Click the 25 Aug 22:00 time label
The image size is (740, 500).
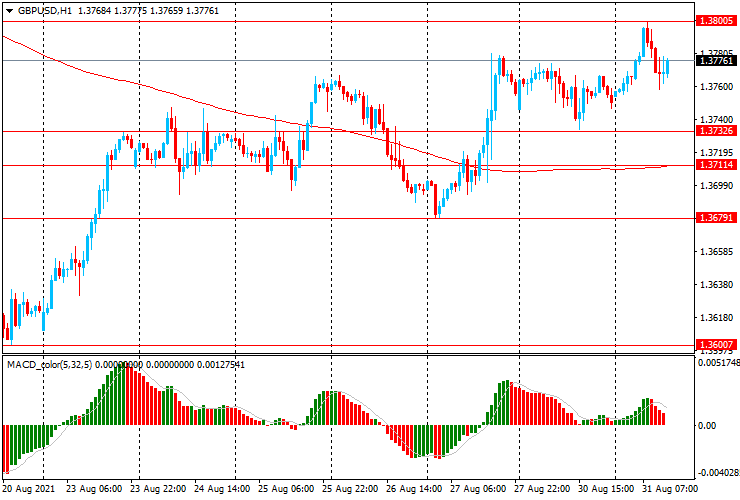click(350, 488)
